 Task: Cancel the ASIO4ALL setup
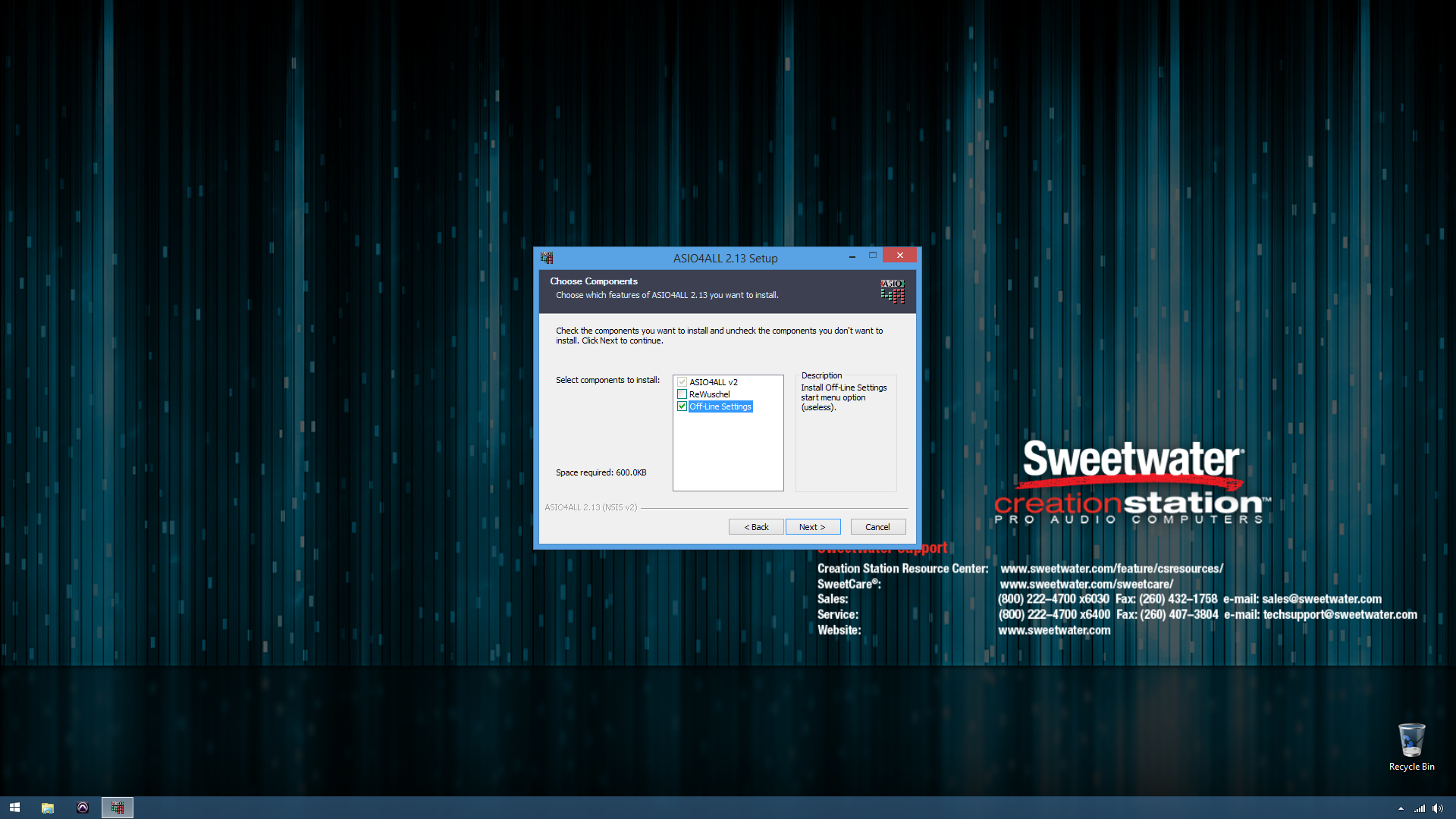point(877,527)
